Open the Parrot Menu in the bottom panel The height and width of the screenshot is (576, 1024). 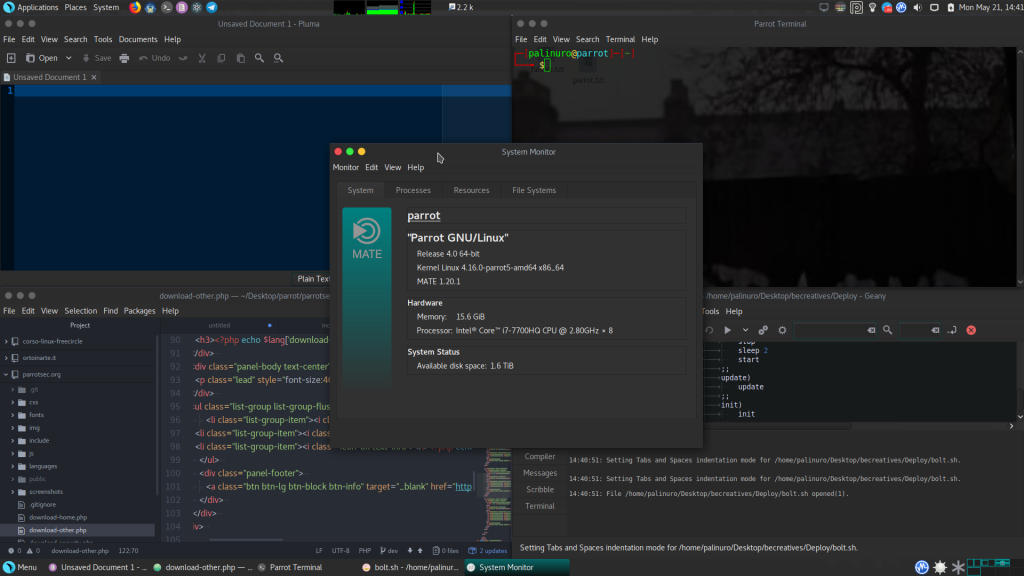pyautogui.click(x=16, y=566)
